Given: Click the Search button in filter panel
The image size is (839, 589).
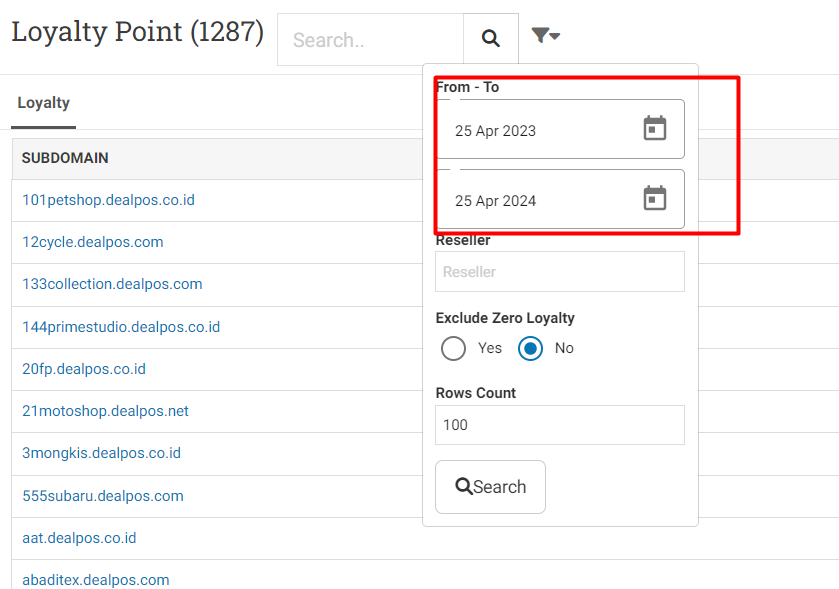Looking at the screenshot, I should (x=491, y=487).
